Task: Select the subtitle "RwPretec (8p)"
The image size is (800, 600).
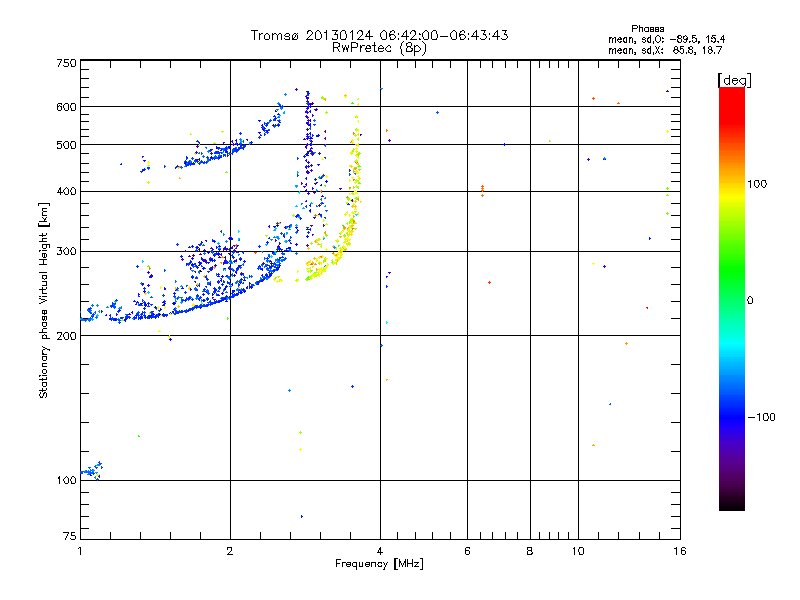Action: (x=379, y=48)
